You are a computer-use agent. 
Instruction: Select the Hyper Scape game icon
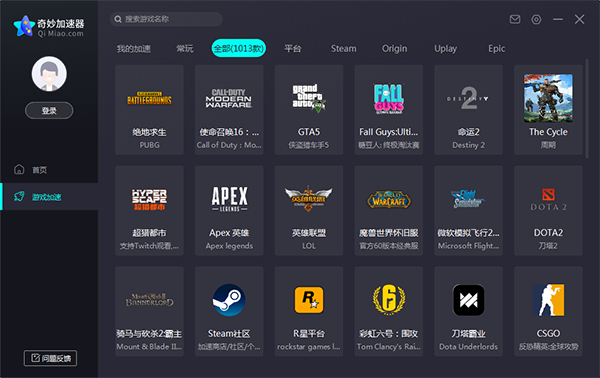149,199
